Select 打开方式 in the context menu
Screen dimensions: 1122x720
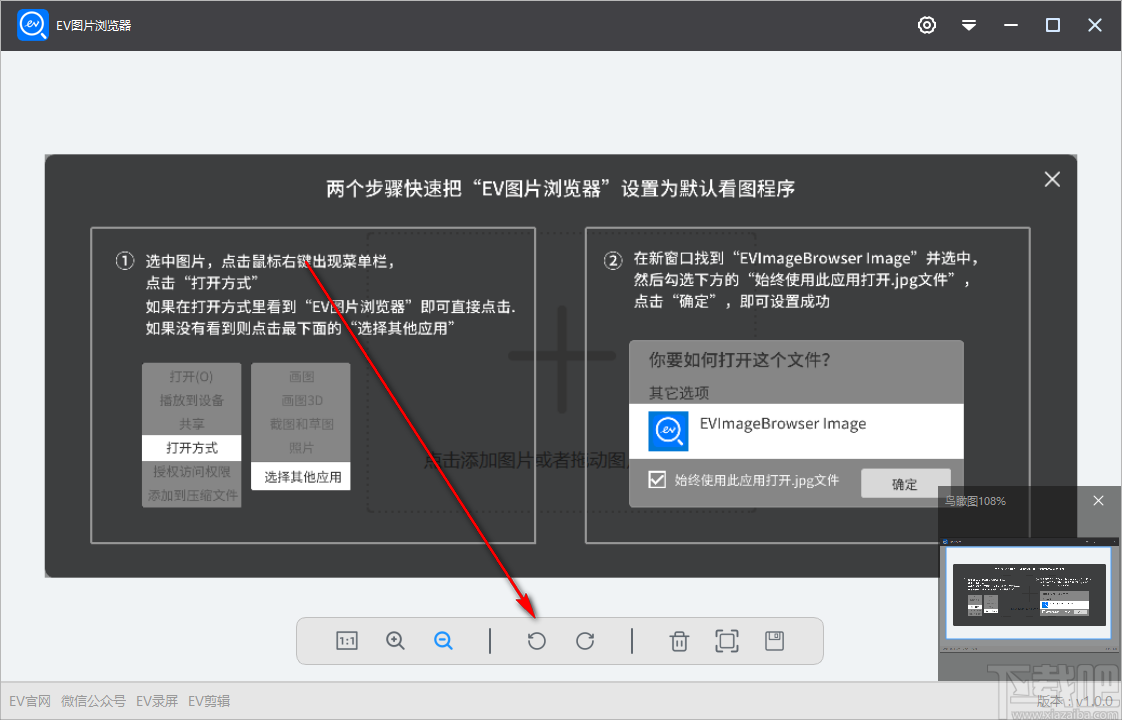click(x=191, y=448)
